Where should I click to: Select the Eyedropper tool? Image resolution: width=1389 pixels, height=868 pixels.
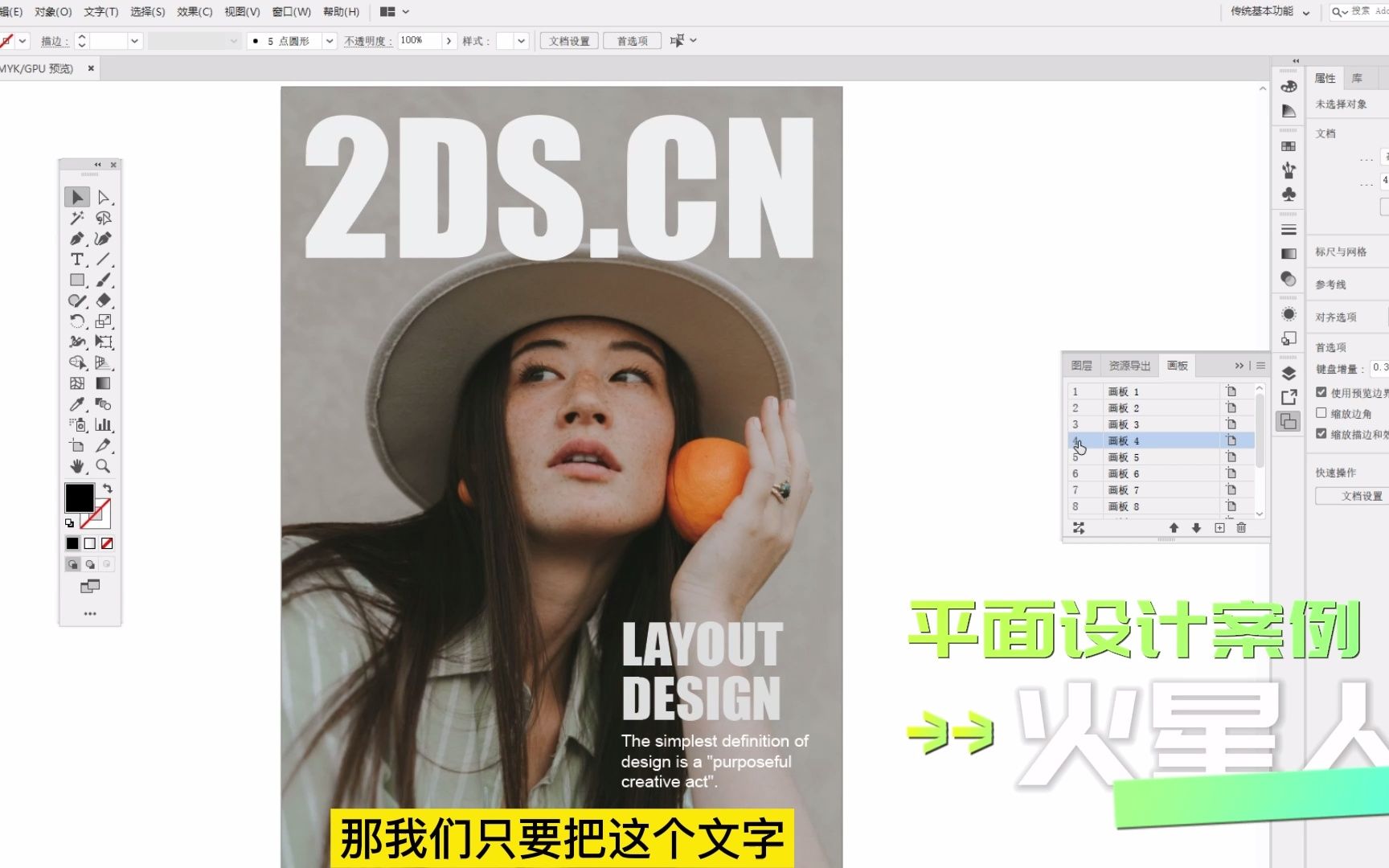pyautogui.click(x=77, y=404)
